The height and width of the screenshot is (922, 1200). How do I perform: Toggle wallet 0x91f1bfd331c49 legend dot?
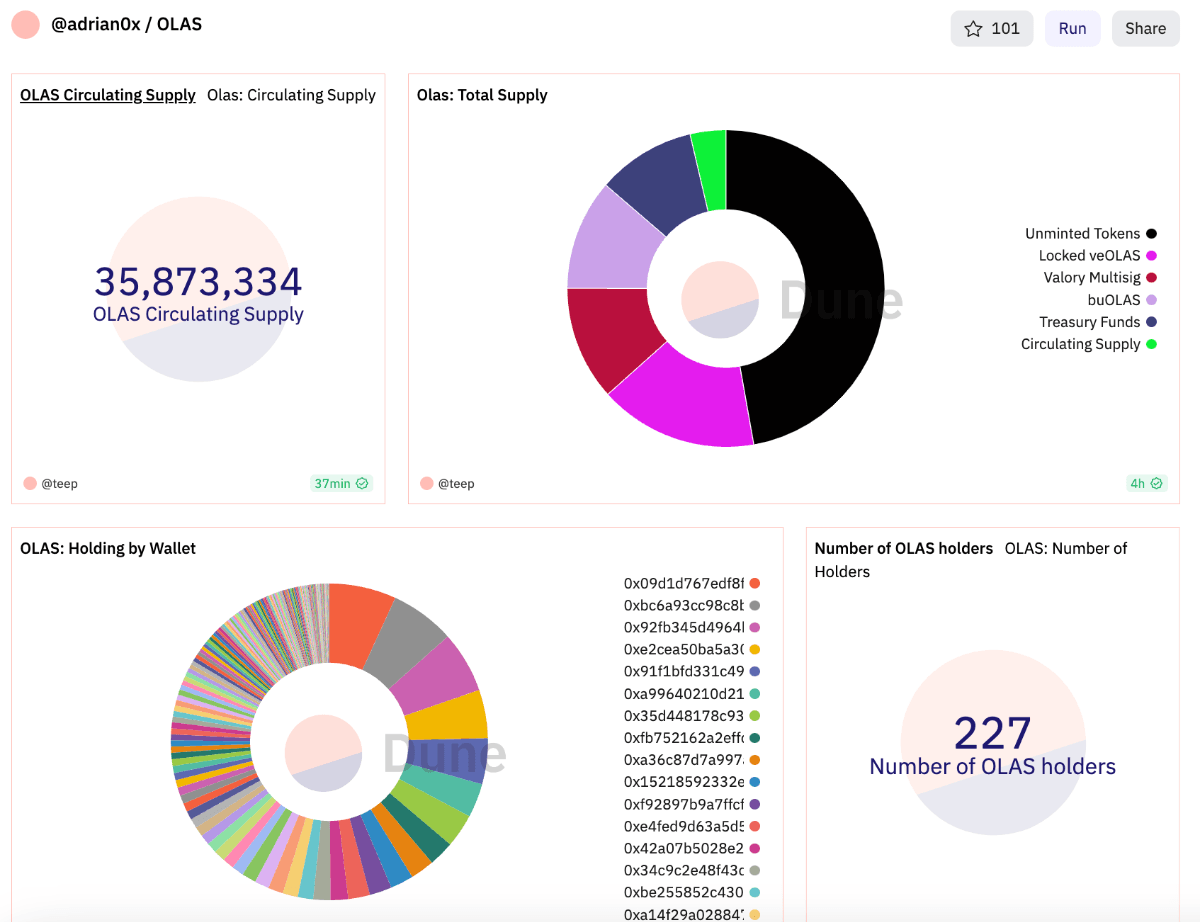point(755,671)
